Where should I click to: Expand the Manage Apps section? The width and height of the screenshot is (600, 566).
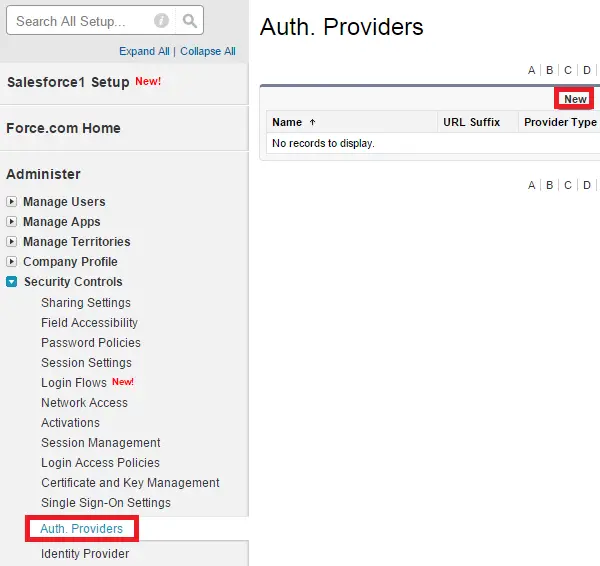(x=11, y=222)
